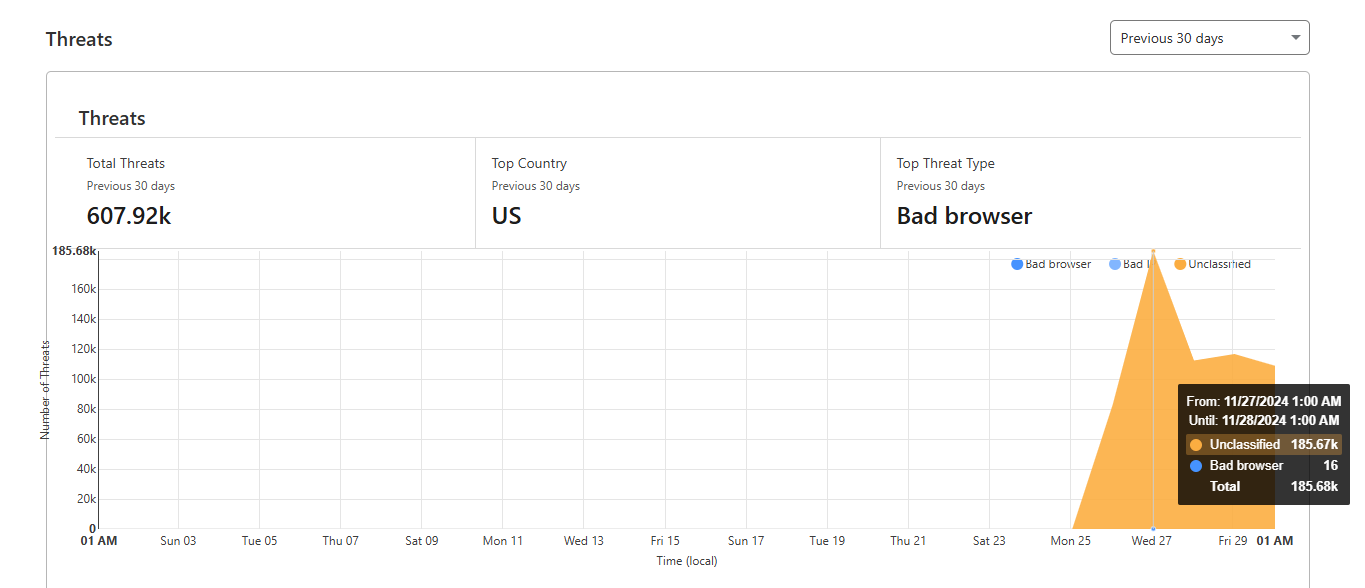Toggle the Unclassified series in the legend

(x=1212, y=264)
